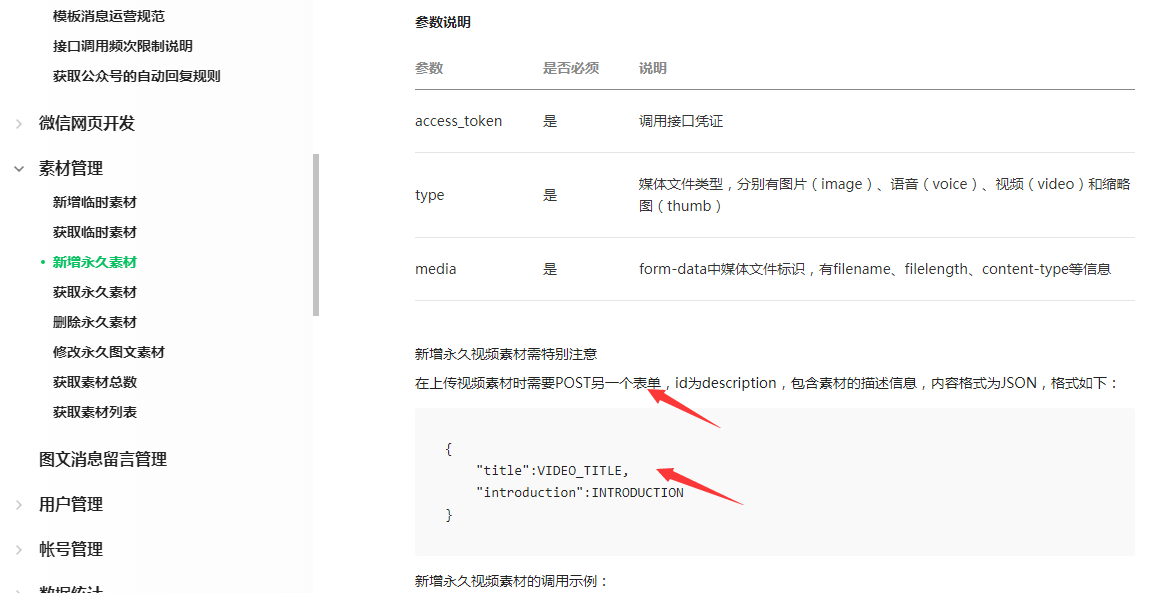Click the JSON code block with VIDEO_TITLE

click(774, 481)
